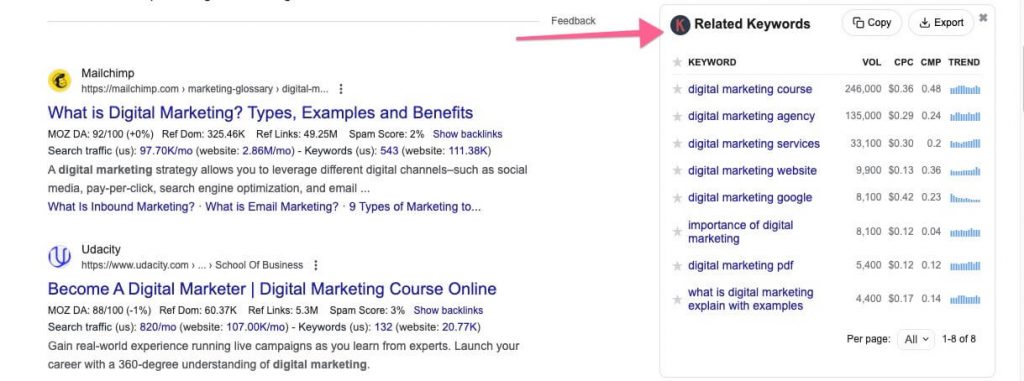Show backlinks for Mailchimp result
Viewport: 1024px width, 381px height.
tap(468, 134)
